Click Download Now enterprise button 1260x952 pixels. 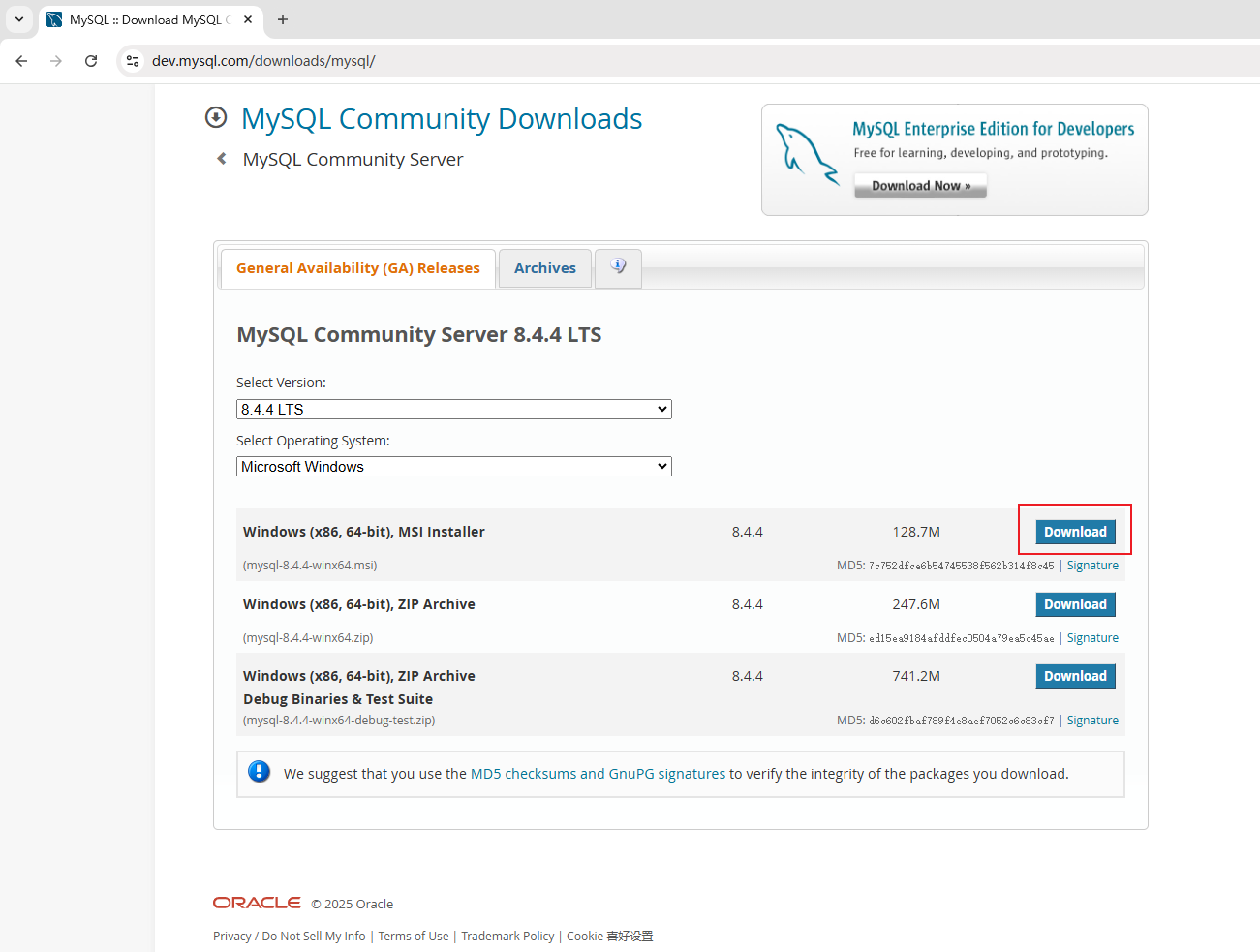[920, 185]
